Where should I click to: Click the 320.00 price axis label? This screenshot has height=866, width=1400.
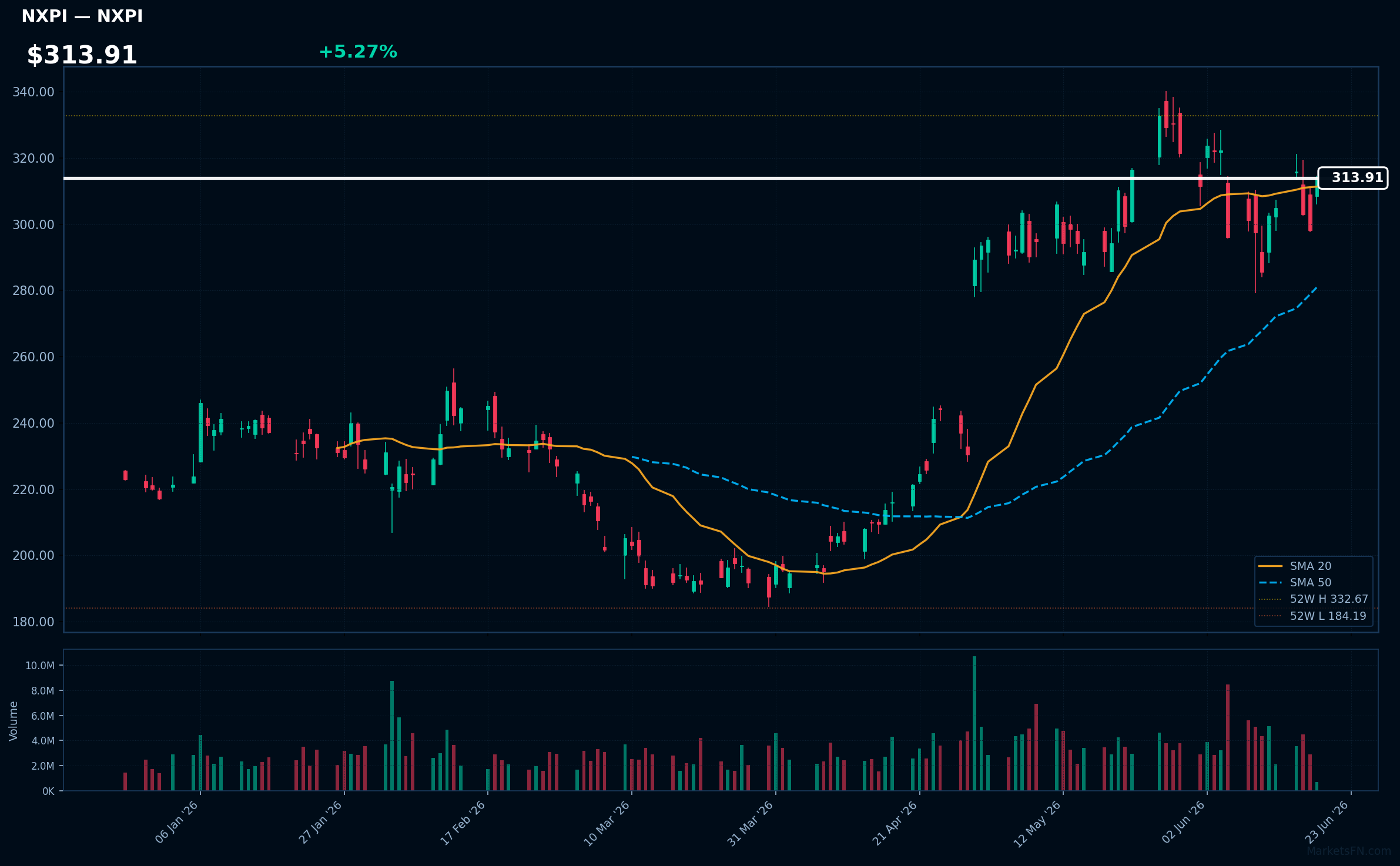click(x=34, y=159)
